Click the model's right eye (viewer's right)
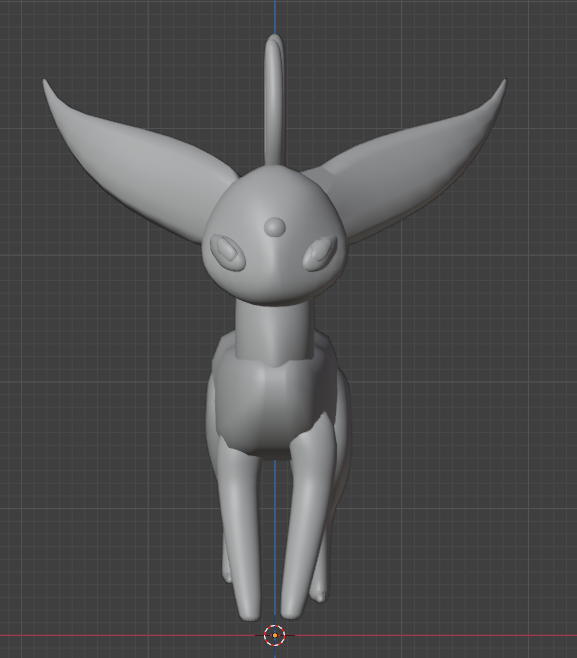This screenshot has width=577, height=658. coord(320,254)
